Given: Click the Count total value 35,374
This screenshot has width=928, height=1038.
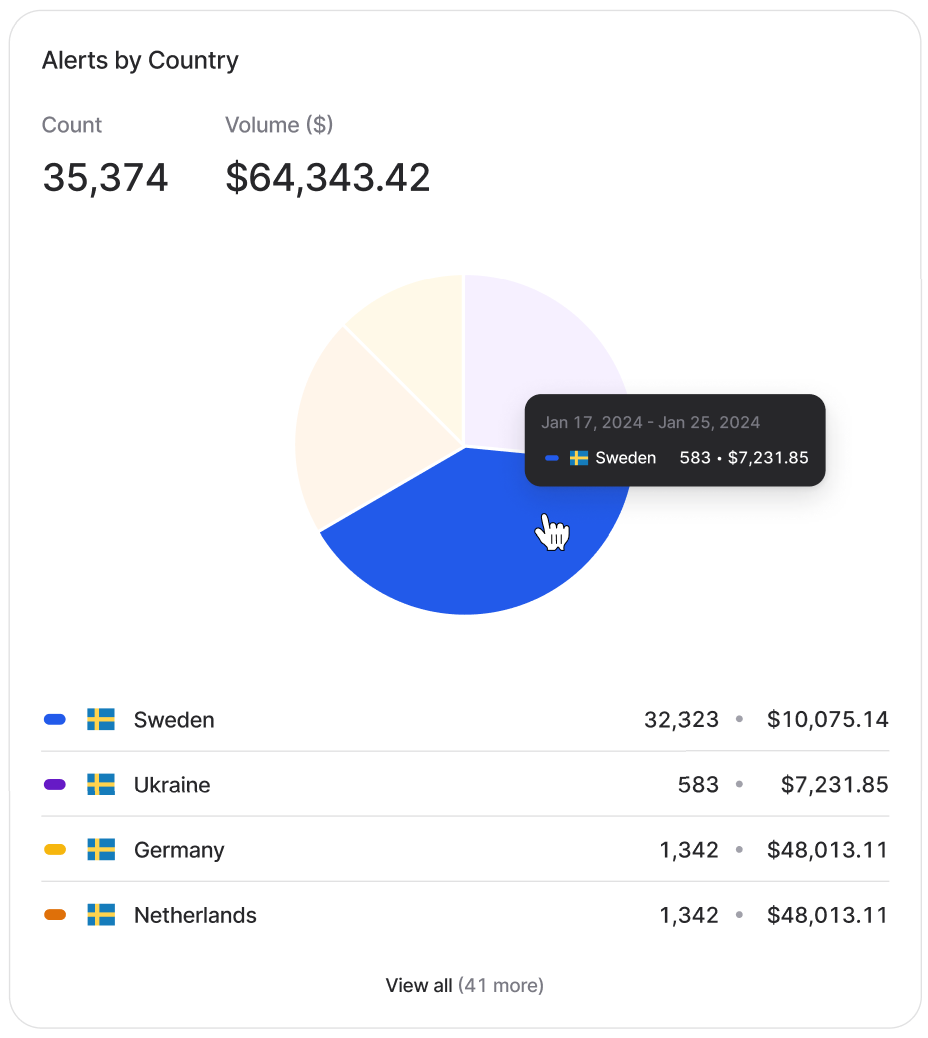Looking at the screenshot, I should click(x=105, y=177).
